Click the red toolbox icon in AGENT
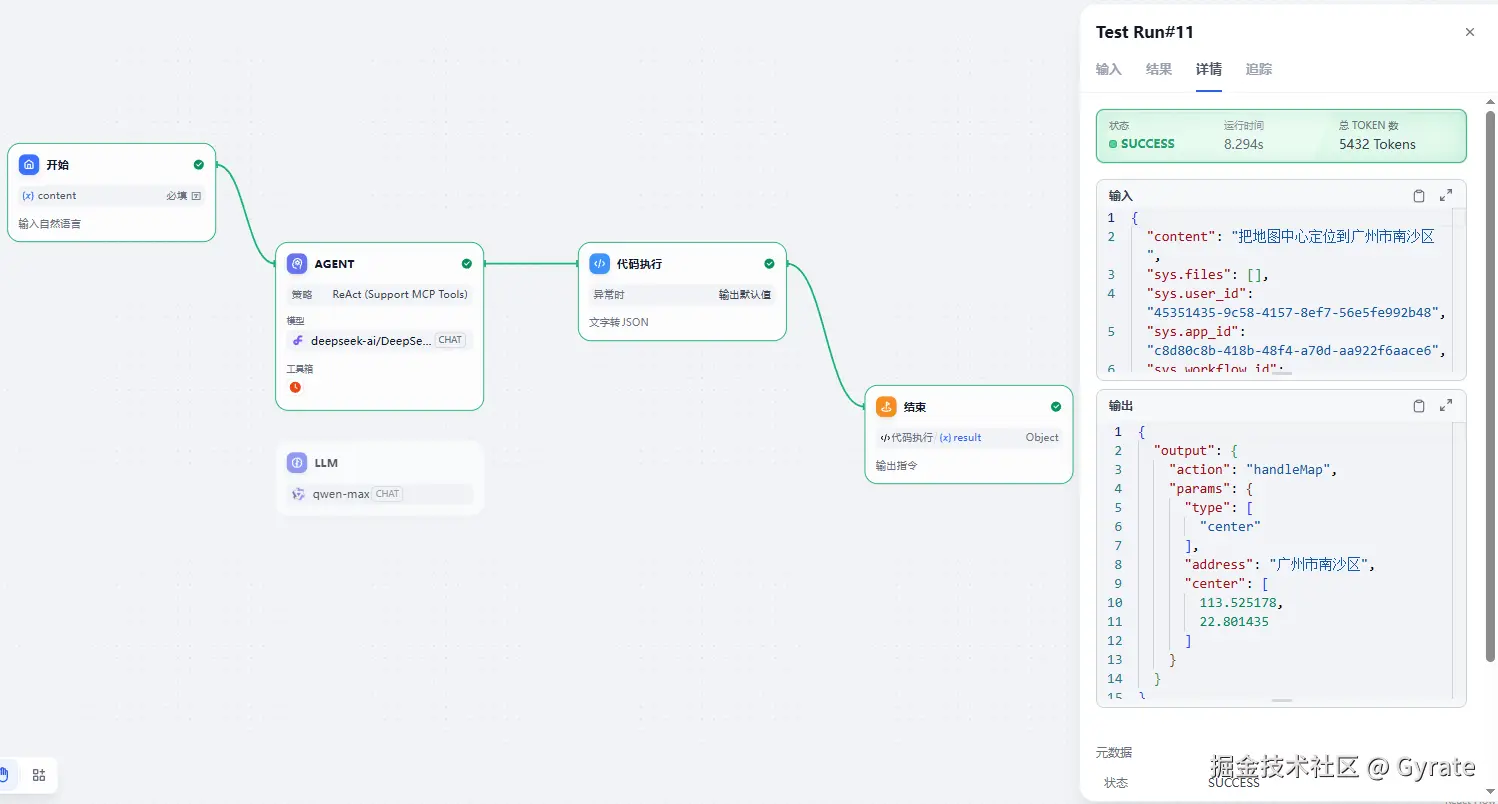 [x=295, y=387]
